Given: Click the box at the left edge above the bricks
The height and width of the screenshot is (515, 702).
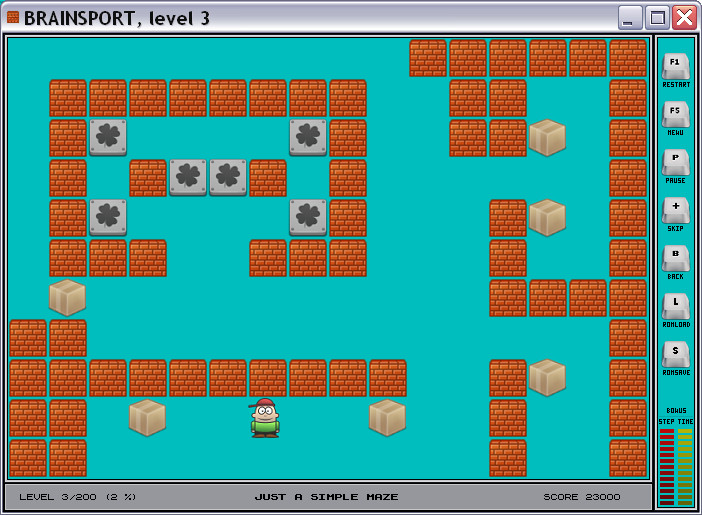Looking at the screenshot, I should (67, 297).
